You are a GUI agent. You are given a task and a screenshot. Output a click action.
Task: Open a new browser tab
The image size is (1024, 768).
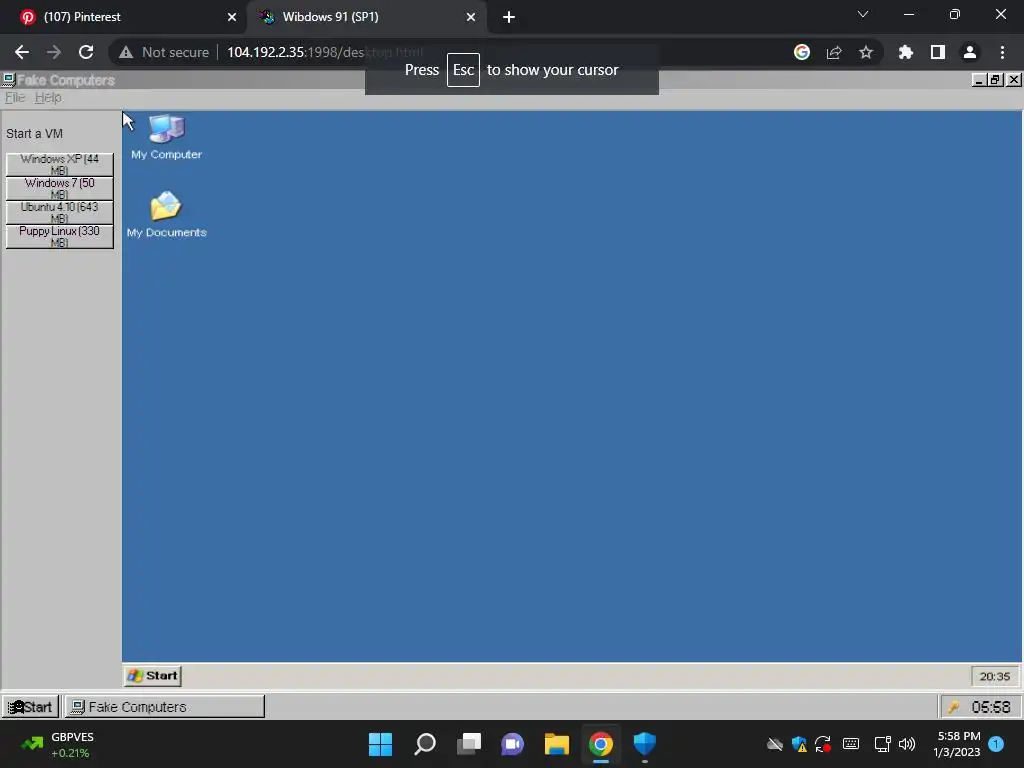point(509,17)
